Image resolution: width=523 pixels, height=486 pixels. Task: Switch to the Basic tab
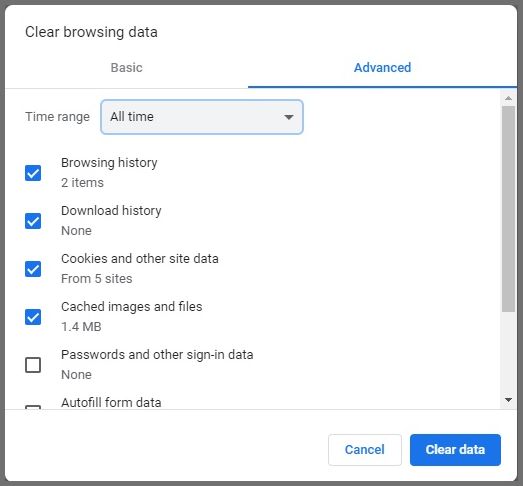point(126,68)
